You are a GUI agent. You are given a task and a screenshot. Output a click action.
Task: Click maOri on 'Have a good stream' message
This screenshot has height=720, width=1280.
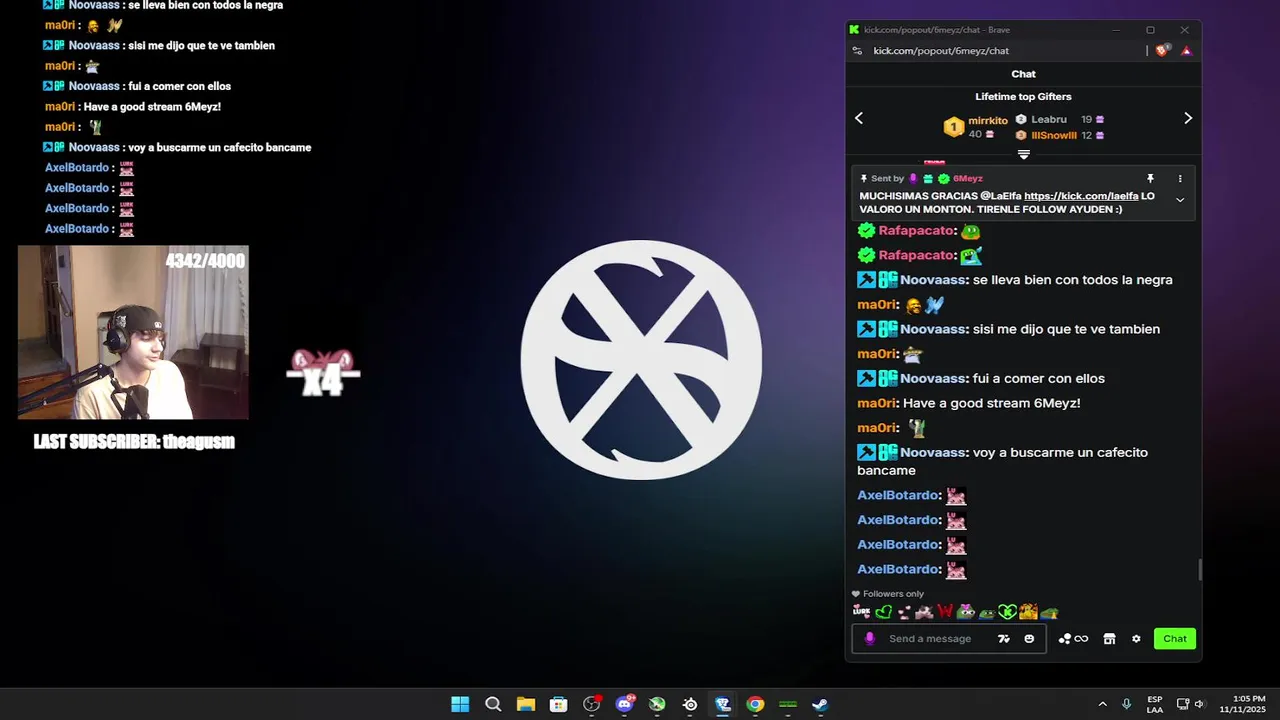(876, 403)
